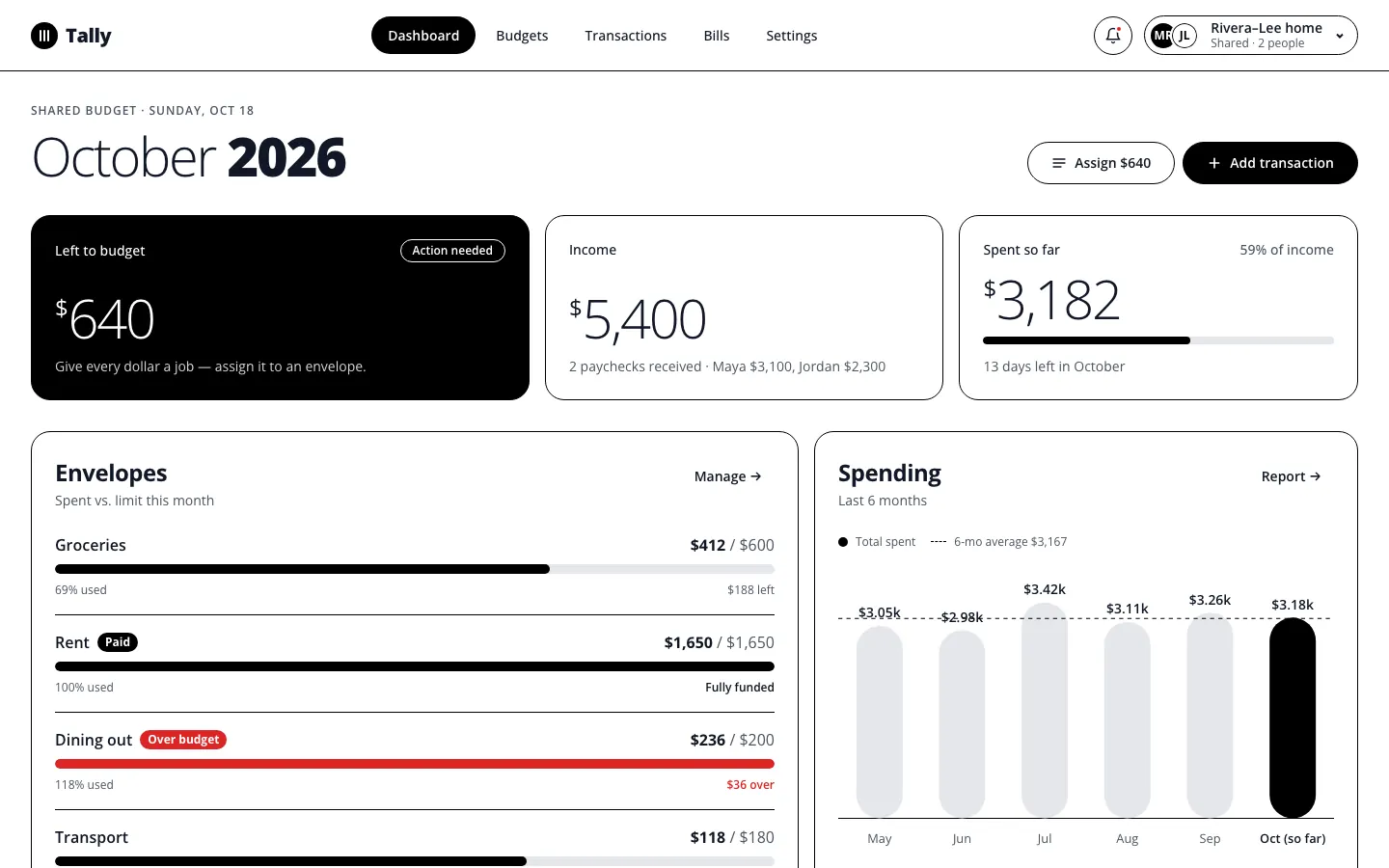The image size is (1389, 868).
Task: Click the Action needed badge
Action: (x=452, y=251)
